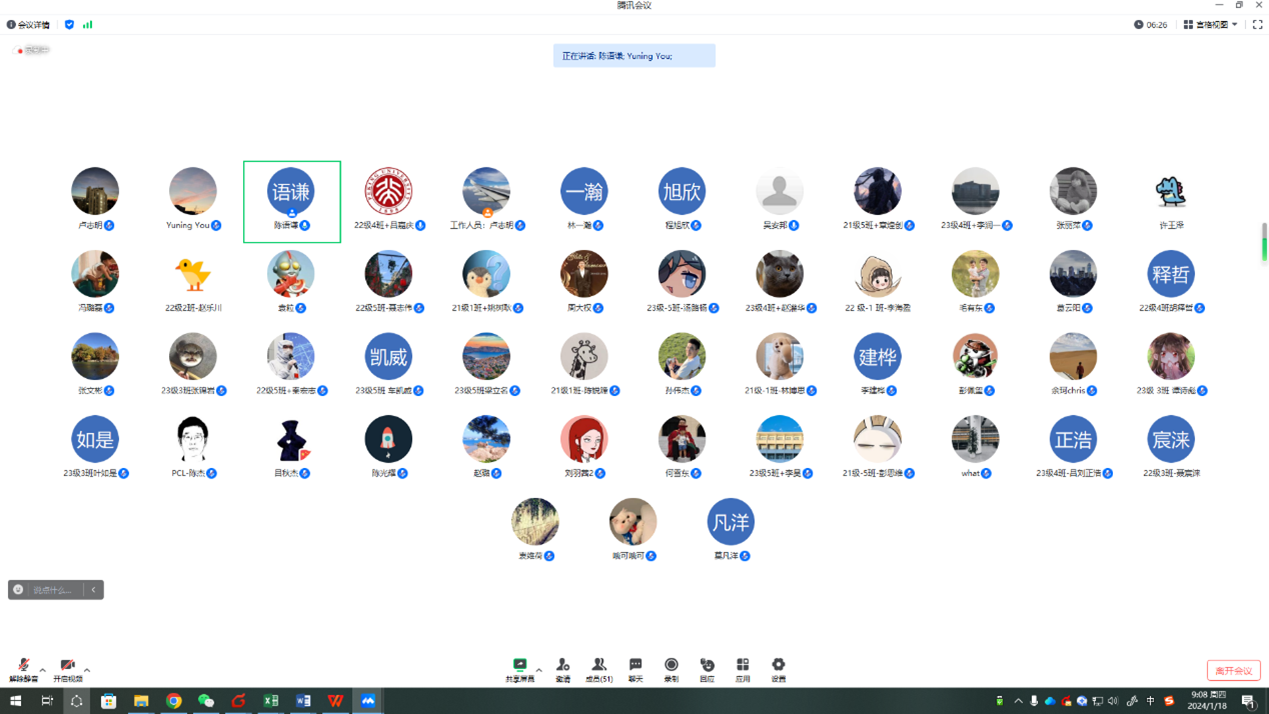
Task: Open members list (成员 51)
Action: coord(599,668)
